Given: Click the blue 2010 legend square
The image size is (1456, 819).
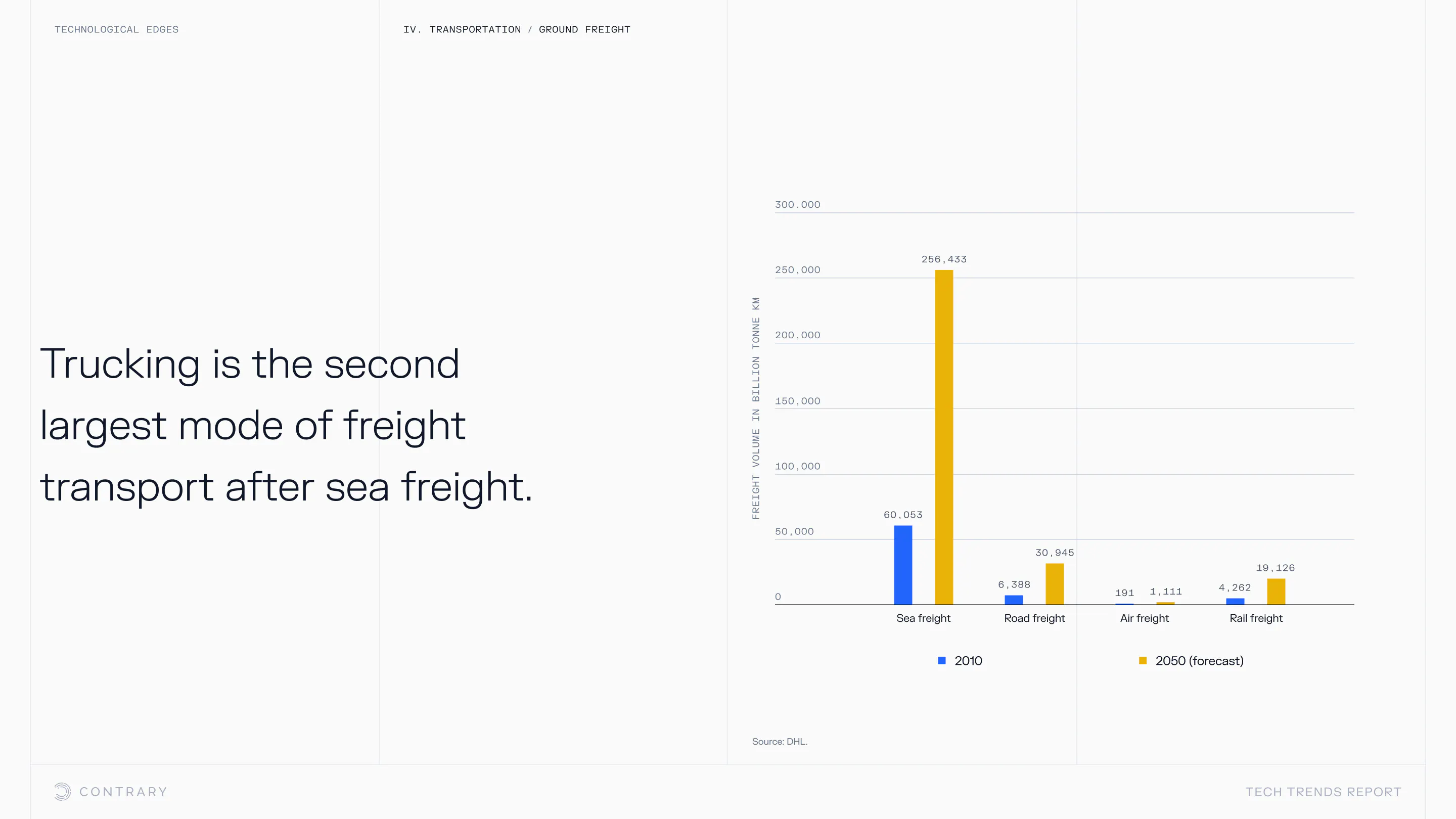Looking at the screenshot, I should tap(942, 661).
